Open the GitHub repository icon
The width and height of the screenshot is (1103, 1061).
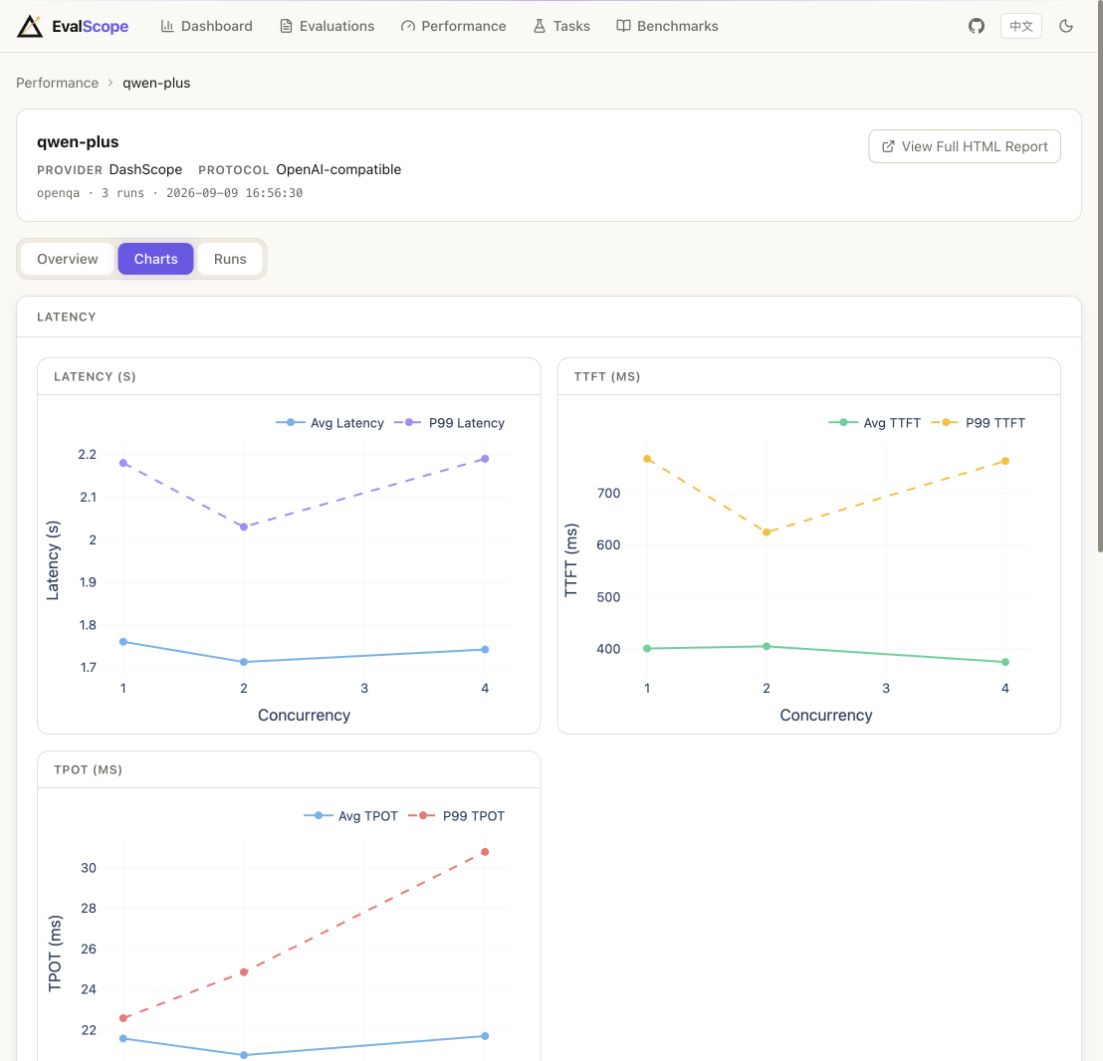pyautogui.click(x=976, y=26)
